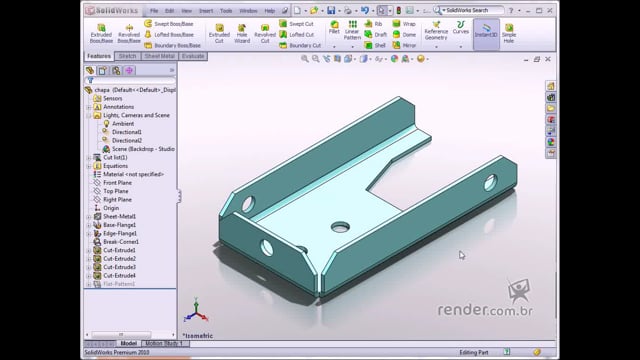Open the Fillet dropdown arrow
Screen dimensions: 640x360
(334, 47)
